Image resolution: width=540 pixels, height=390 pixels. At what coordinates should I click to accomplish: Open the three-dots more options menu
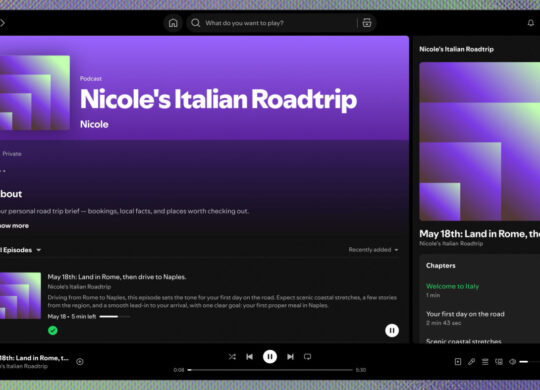pos(2,171)
